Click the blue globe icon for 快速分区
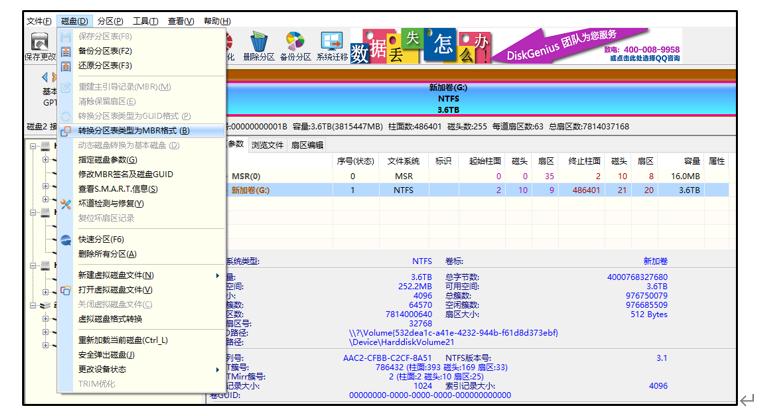This screenshot has height=416, width=764. (x=66, y=240)
